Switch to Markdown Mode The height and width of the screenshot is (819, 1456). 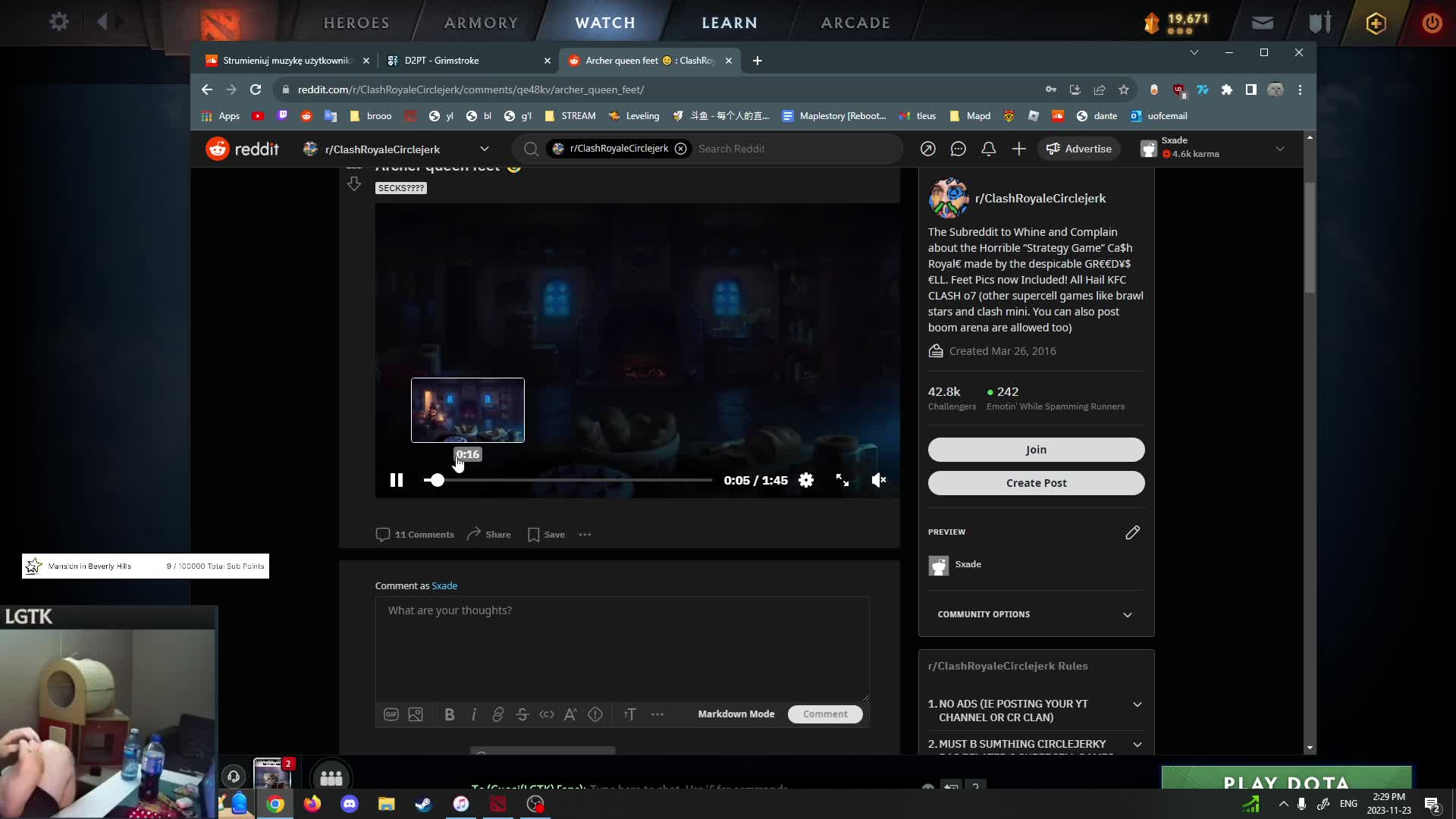tap(736, 714)
